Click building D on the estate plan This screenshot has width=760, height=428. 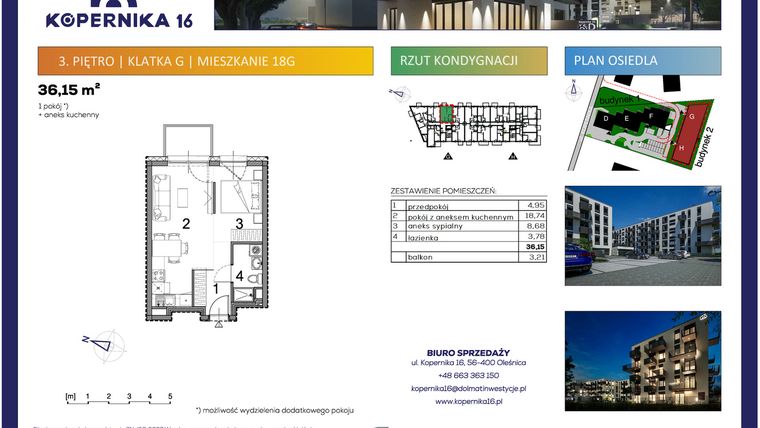(605, 118)
